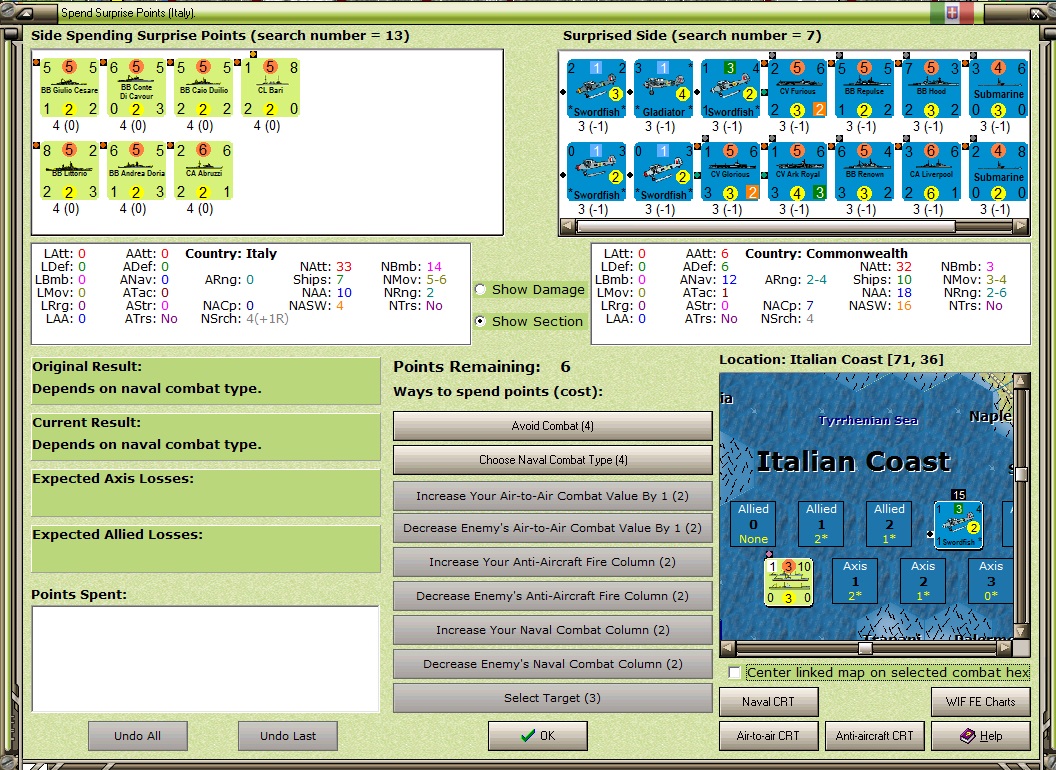Click the BB Caio Duilio unit counter

pos(203,88)
